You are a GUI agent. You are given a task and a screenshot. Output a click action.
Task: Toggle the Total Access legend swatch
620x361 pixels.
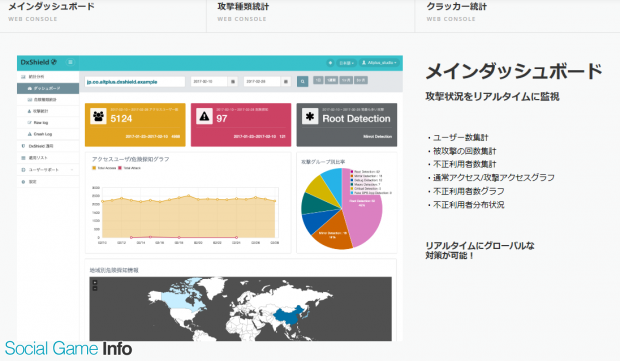coord(94,168)
